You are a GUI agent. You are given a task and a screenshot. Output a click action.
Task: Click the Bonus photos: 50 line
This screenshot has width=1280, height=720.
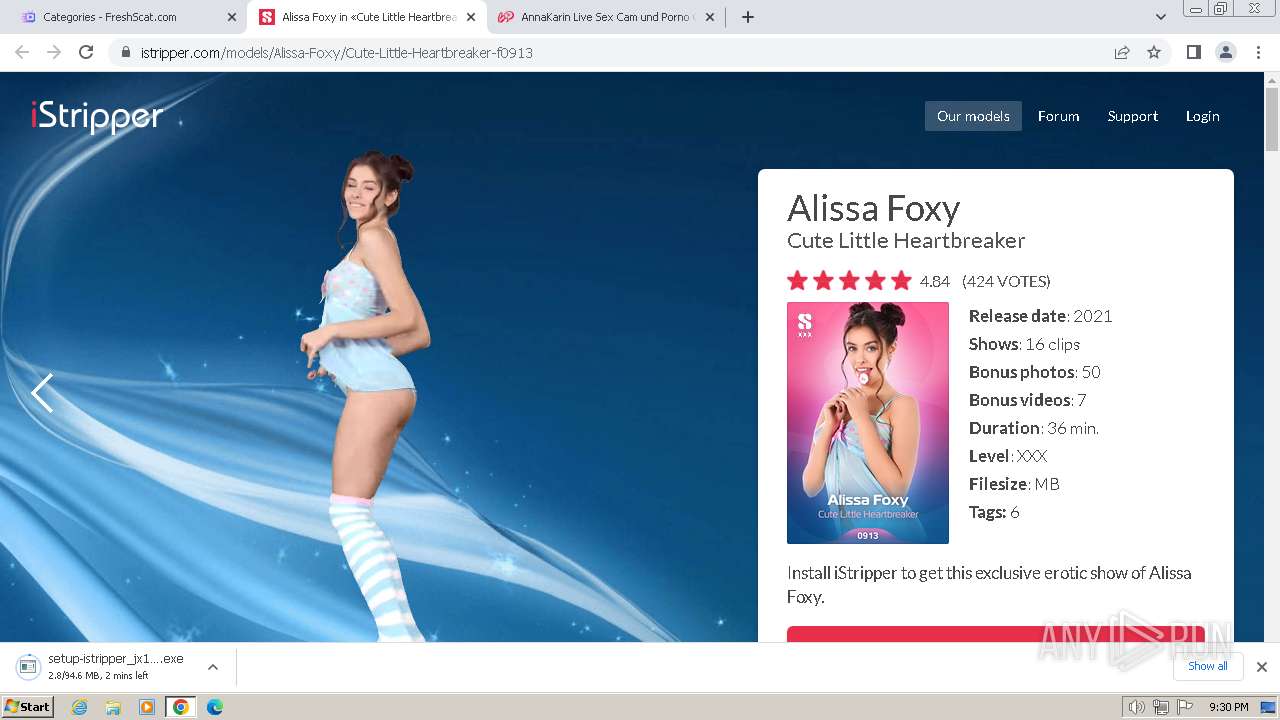1034,372
